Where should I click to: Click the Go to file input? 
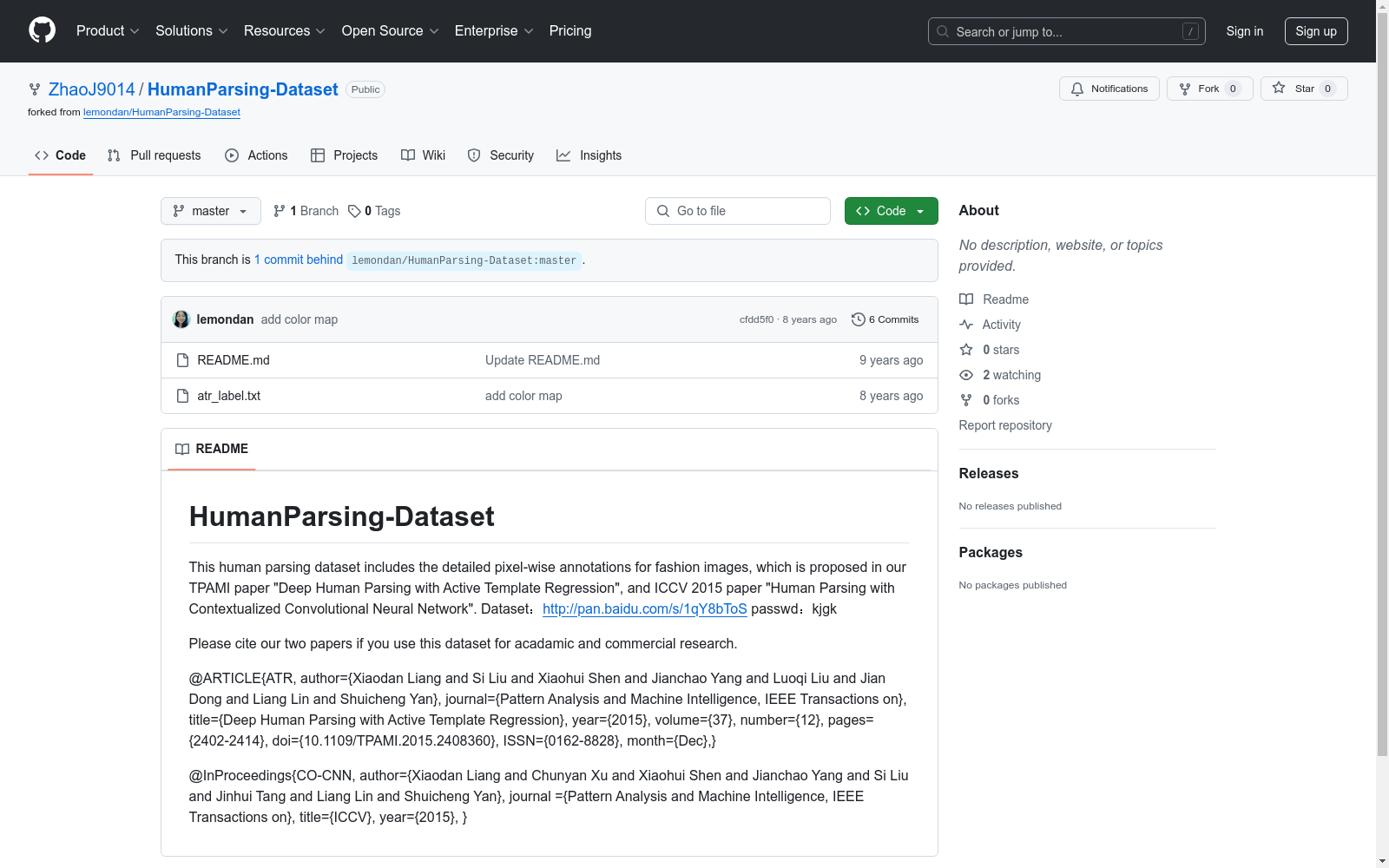point(738,211)
